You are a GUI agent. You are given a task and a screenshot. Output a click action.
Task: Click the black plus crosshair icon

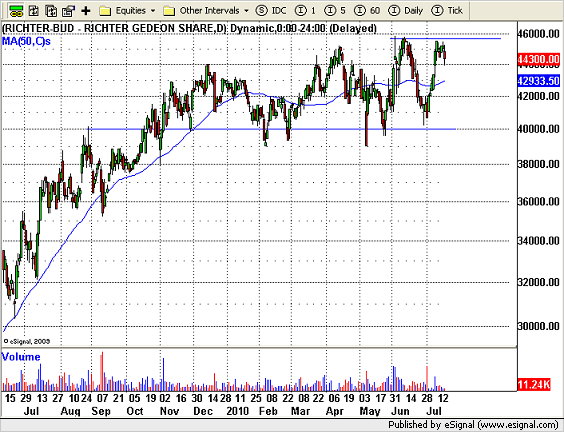coord(86,11)
